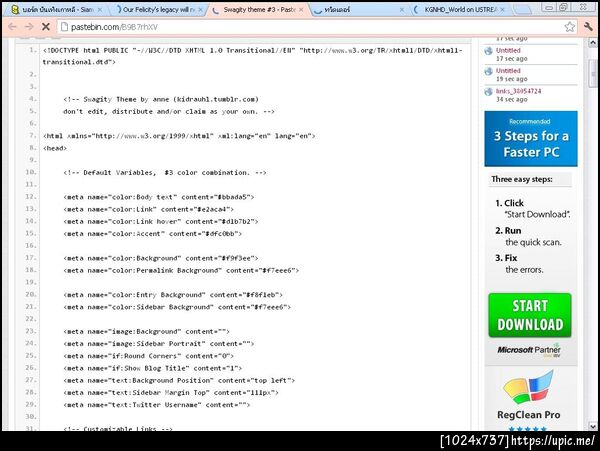Click the pastebin.com address bar
The height and width of the screenshot is (451, 600).
click(312, 27)
